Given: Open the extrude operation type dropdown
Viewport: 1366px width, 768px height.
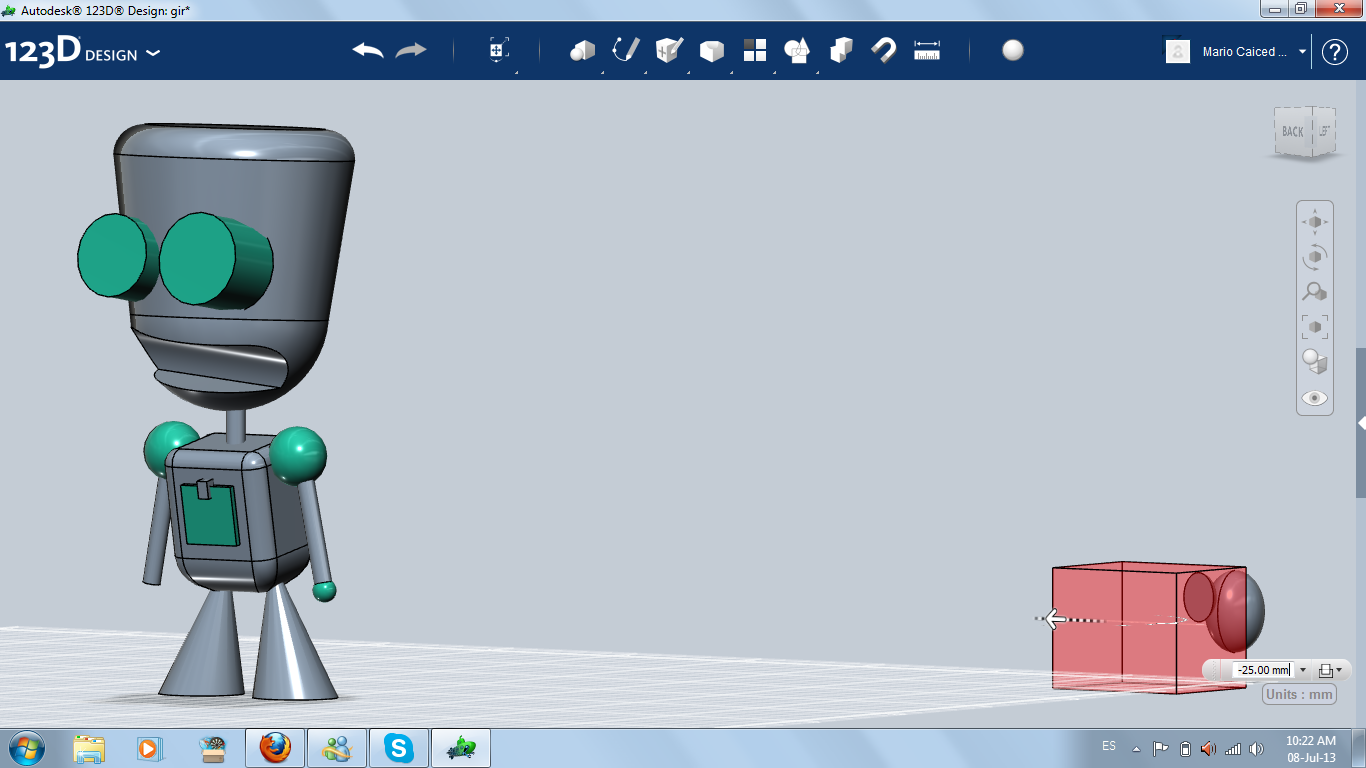Looking at the screenshot, I should (x=1332, y=670).
